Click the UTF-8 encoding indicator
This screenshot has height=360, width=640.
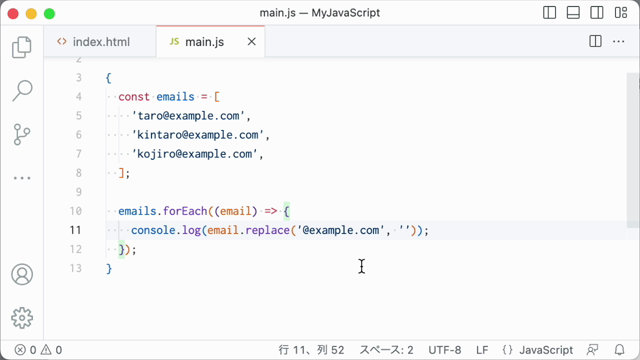(444, 350)
